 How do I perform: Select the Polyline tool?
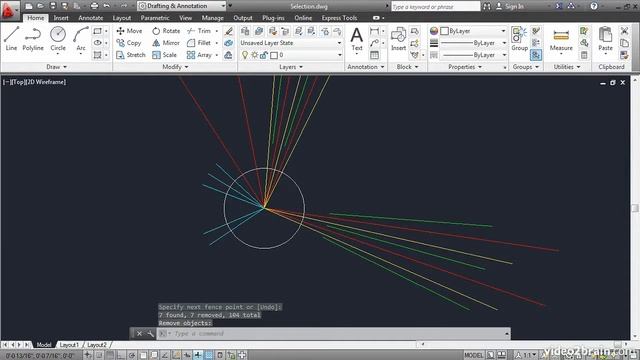click(x=33, y=38)
